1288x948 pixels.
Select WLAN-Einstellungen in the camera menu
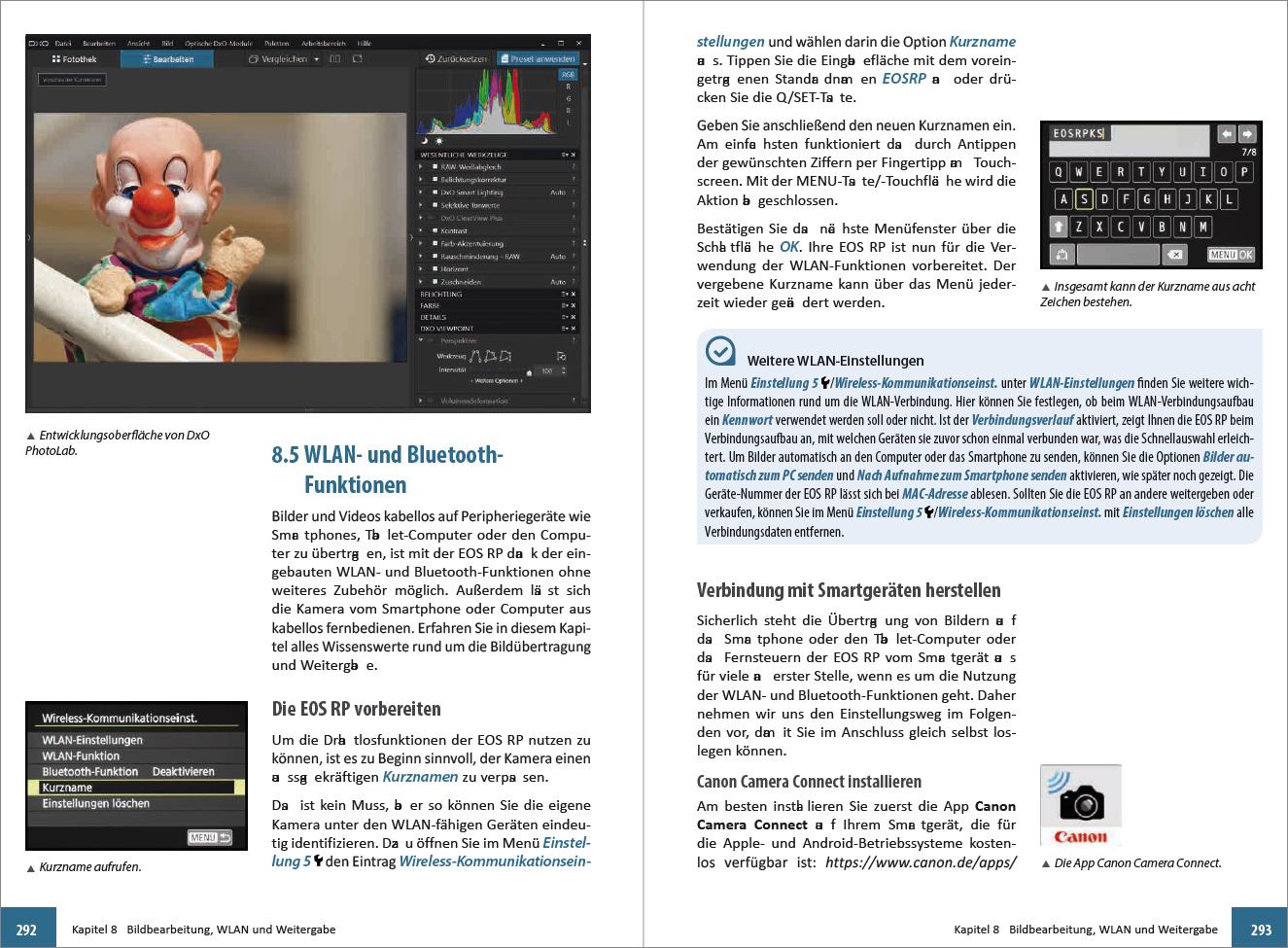click(137, 740)
